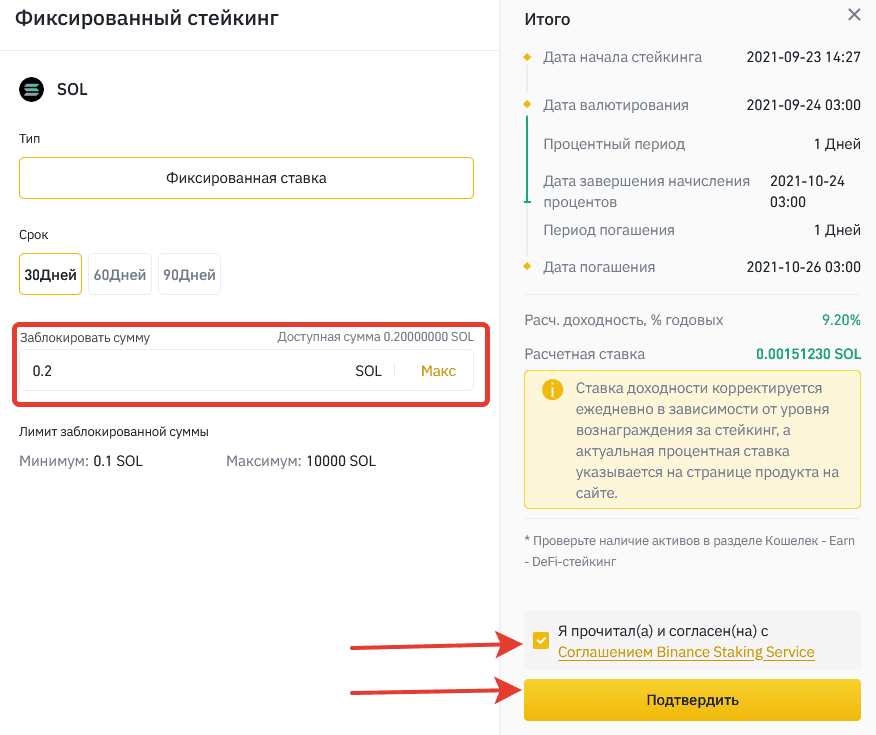Click the Заблокировать сумму label
The width and height of the screenshot is (876, 735).
[x=85, y=337]
